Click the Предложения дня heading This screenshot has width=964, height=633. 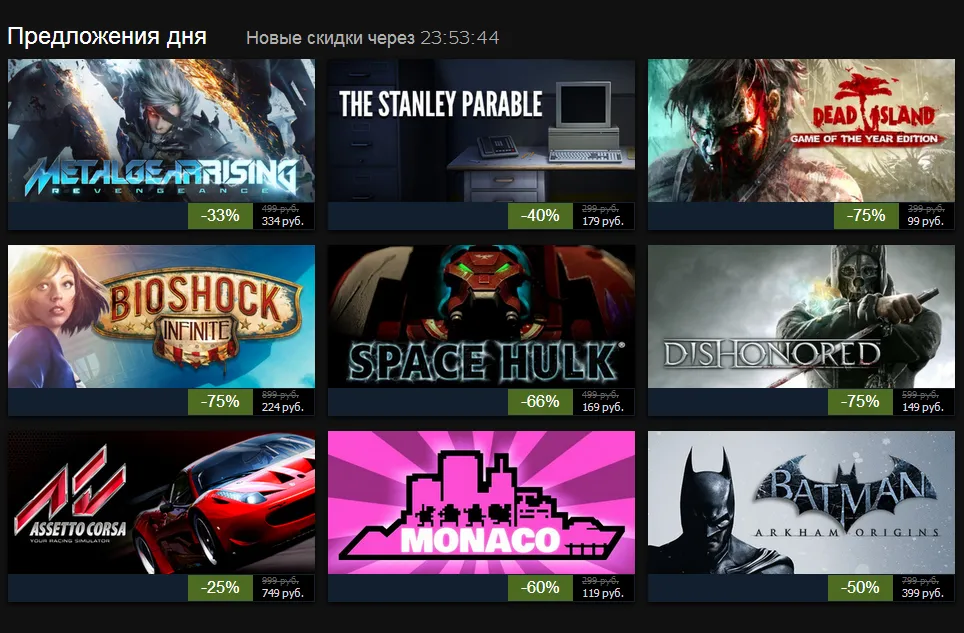[x=107, y=36]
